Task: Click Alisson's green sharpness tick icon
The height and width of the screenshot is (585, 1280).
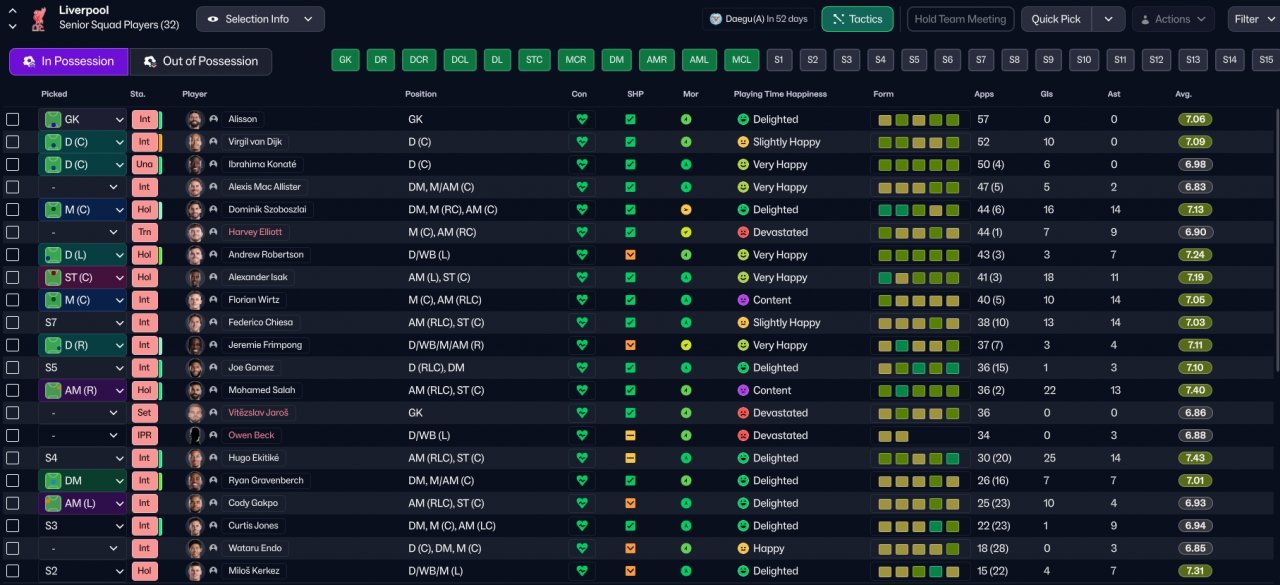Action: point(630,119)
